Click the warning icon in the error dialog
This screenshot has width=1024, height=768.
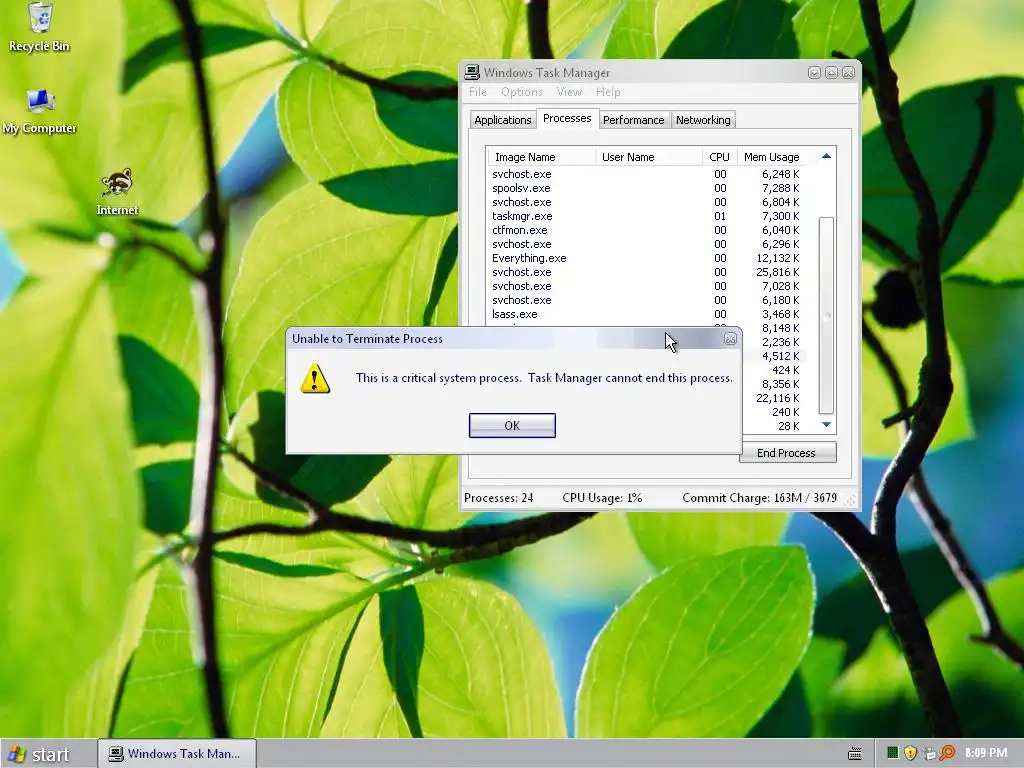pyautogui.click(x=315, y=378)
